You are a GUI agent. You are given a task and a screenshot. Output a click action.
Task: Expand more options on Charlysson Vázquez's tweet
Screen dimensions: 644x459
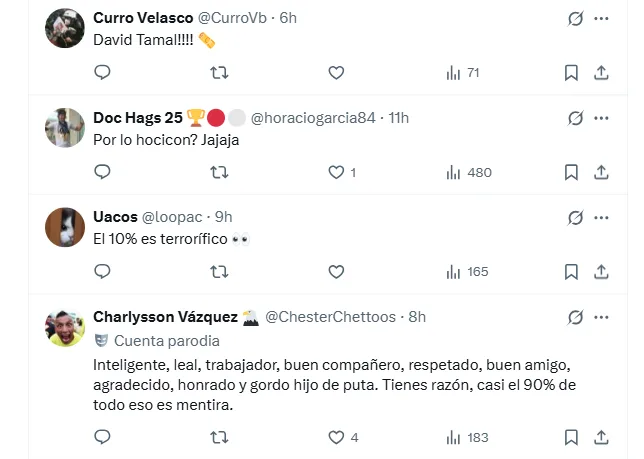(601, 317)
